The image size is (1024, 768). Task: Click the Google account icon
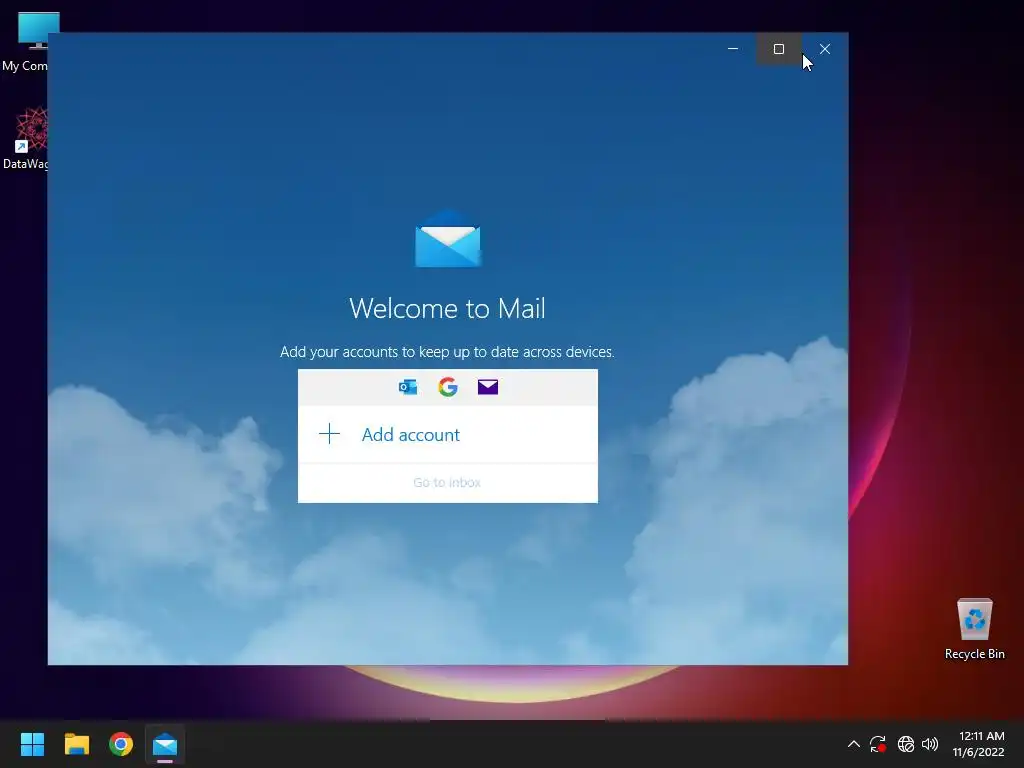[x=448, y=387]
